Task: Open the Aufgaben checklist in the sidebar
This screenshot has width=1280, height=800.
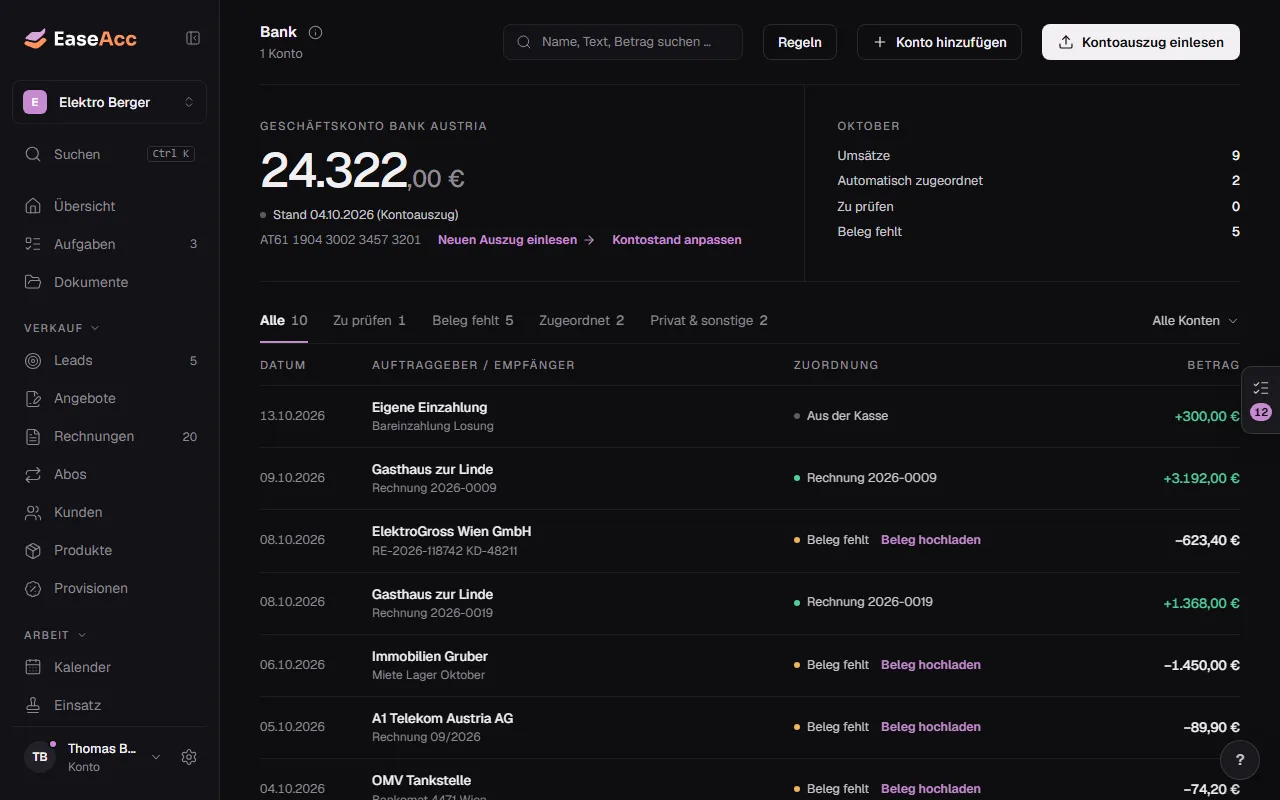Action: 110,244
